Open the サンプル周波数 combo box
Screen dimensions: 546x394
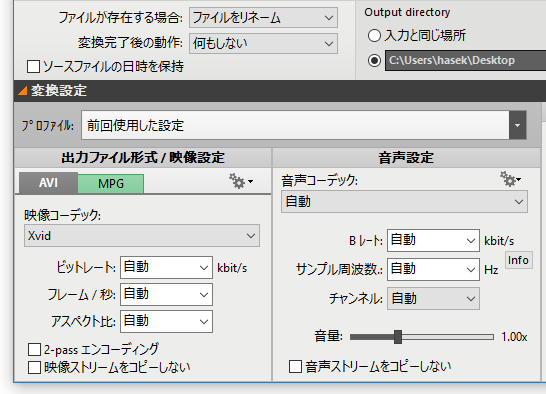[433, 269]
